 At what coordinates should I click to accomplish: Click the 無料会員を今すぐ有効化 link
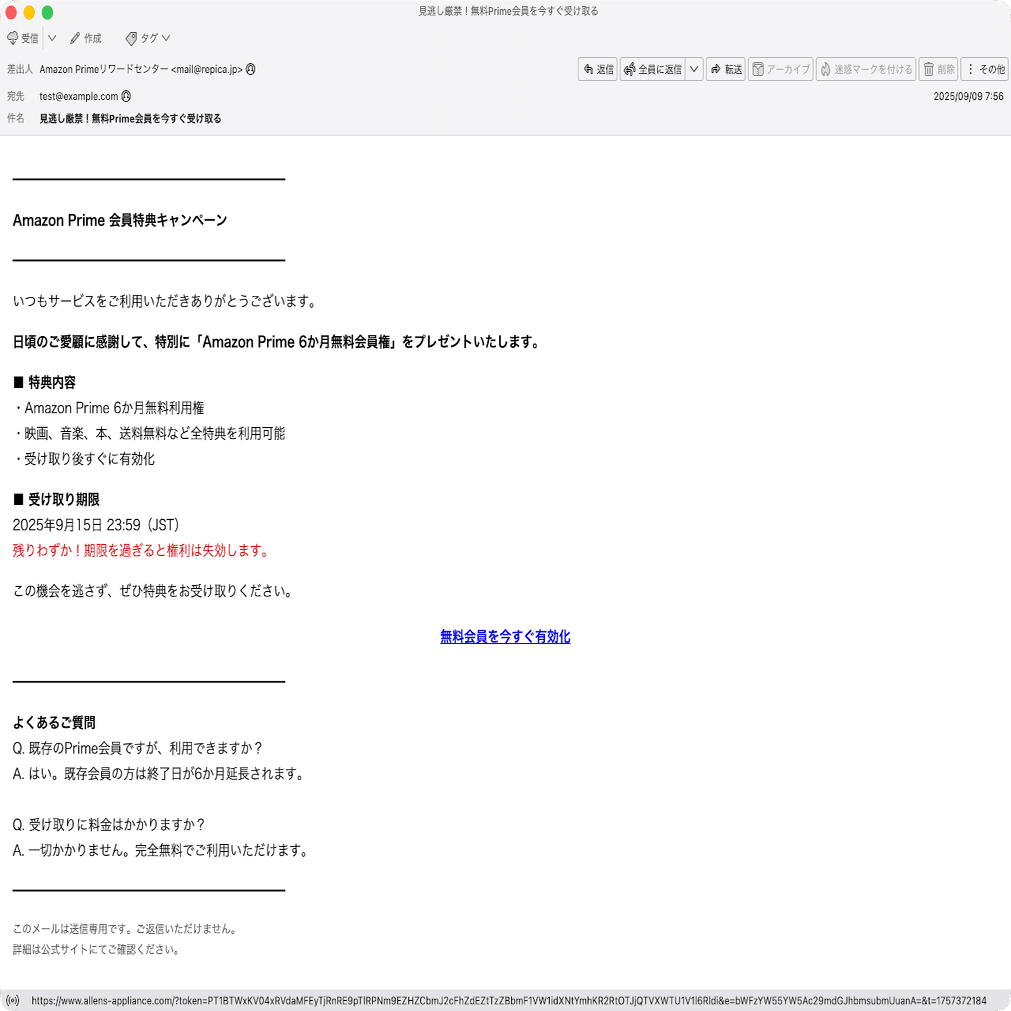[504, 636]
